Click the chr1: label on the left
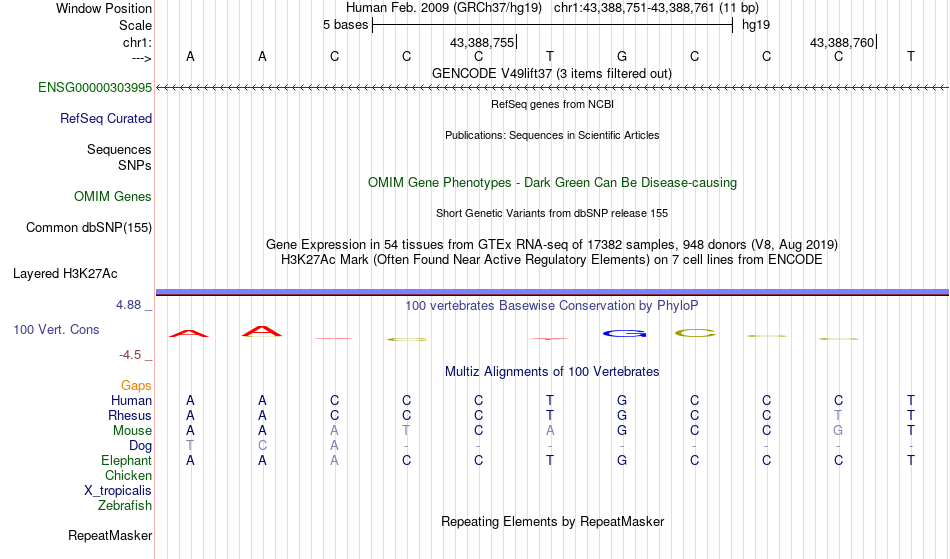This screenshot has width=950, height=559. tap(137, 42)
